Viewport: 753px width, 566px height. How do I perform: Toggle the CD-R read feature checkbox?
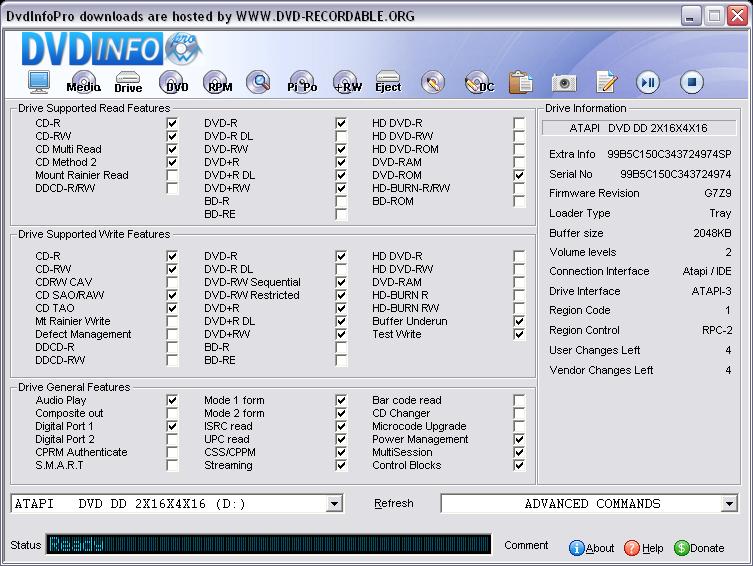172,123
